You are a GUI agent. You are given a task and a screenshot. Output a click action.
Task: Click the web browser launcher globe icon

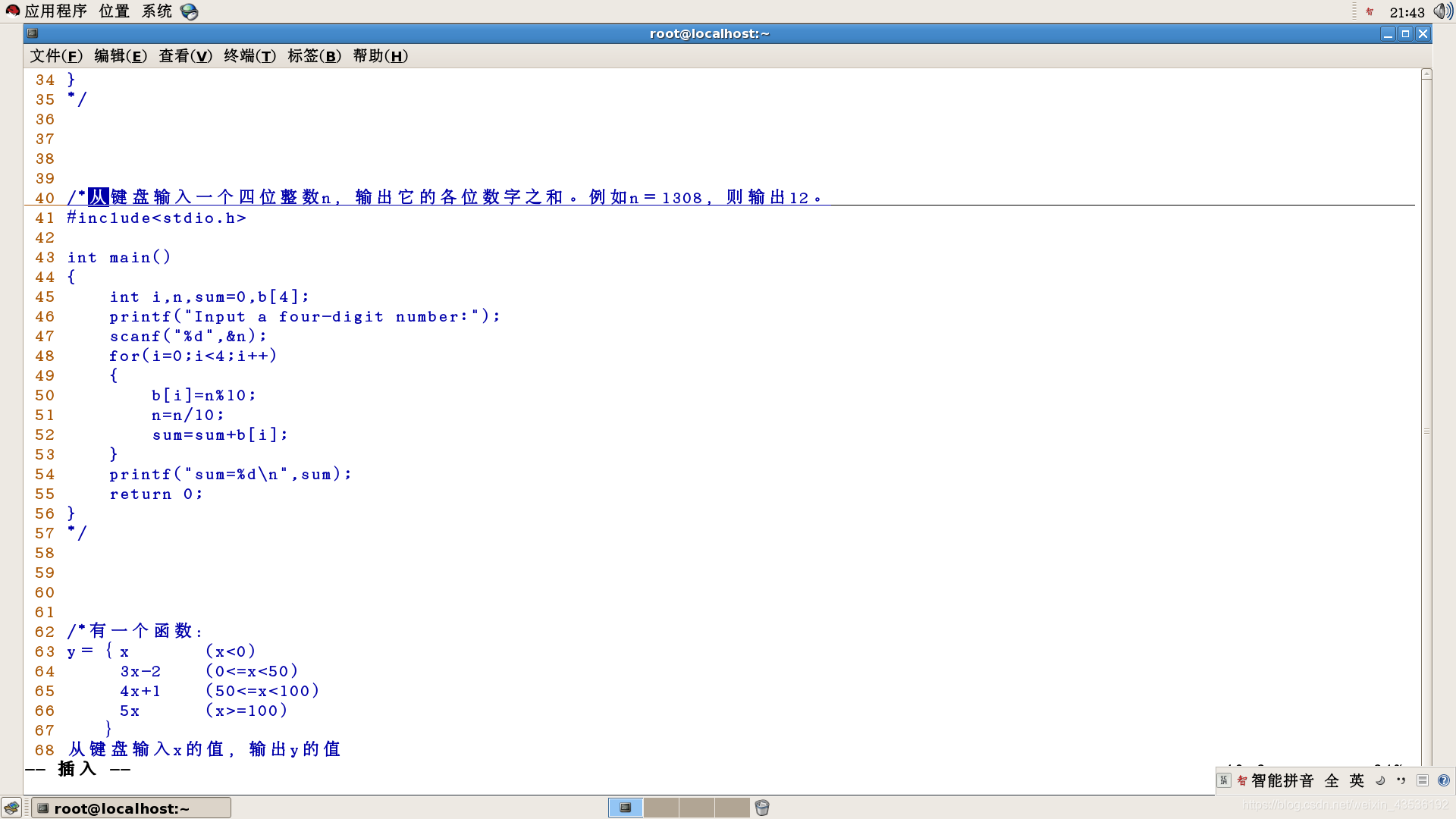click(190, 12)
